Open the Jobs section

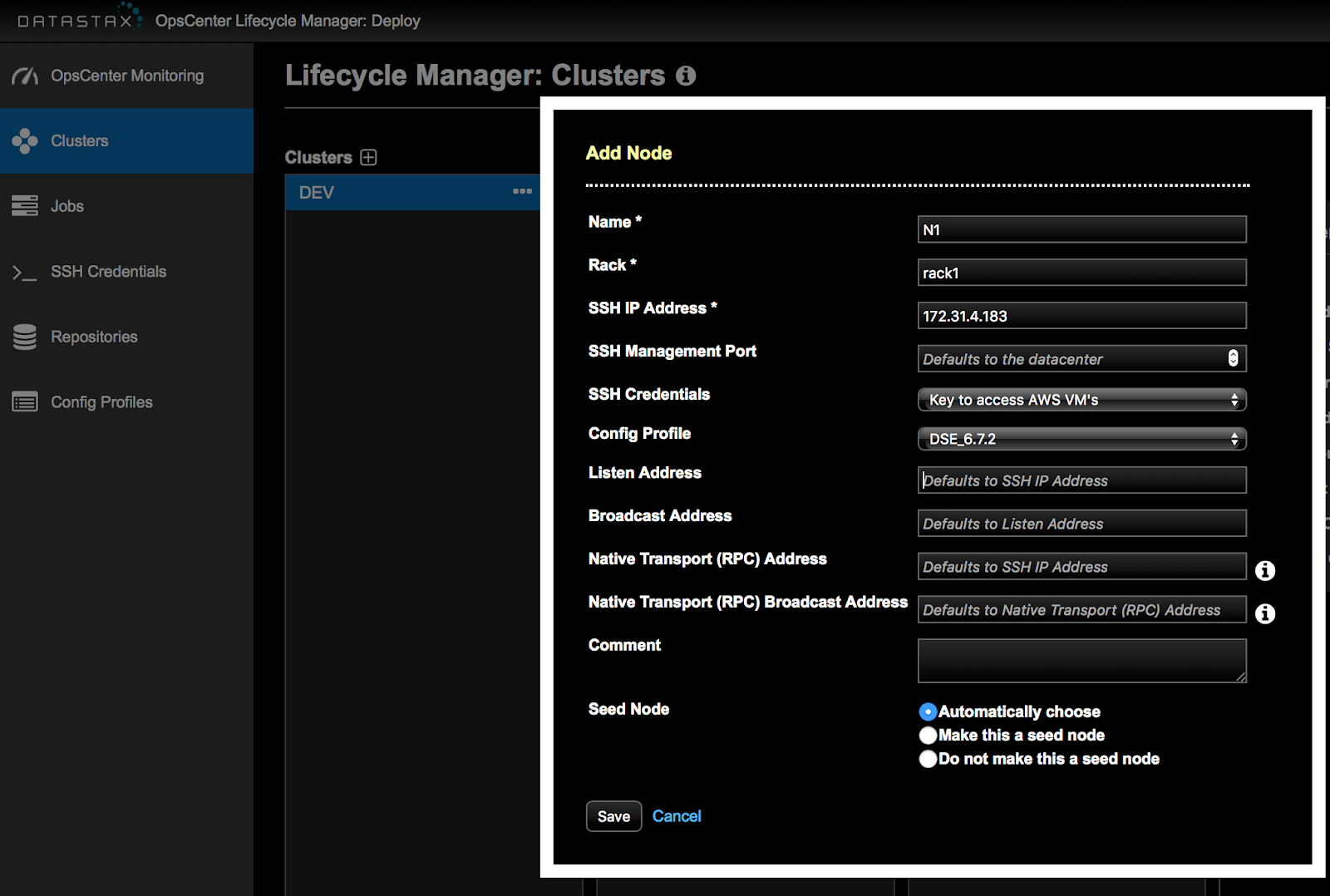(126, 206)
